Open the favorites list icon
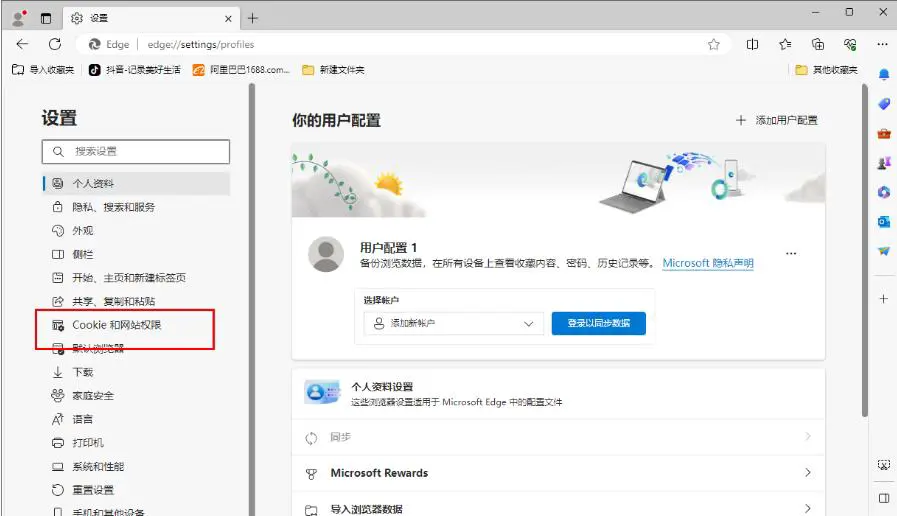The height and width of the screenshot is (516, 897). [x=785, y=44]
